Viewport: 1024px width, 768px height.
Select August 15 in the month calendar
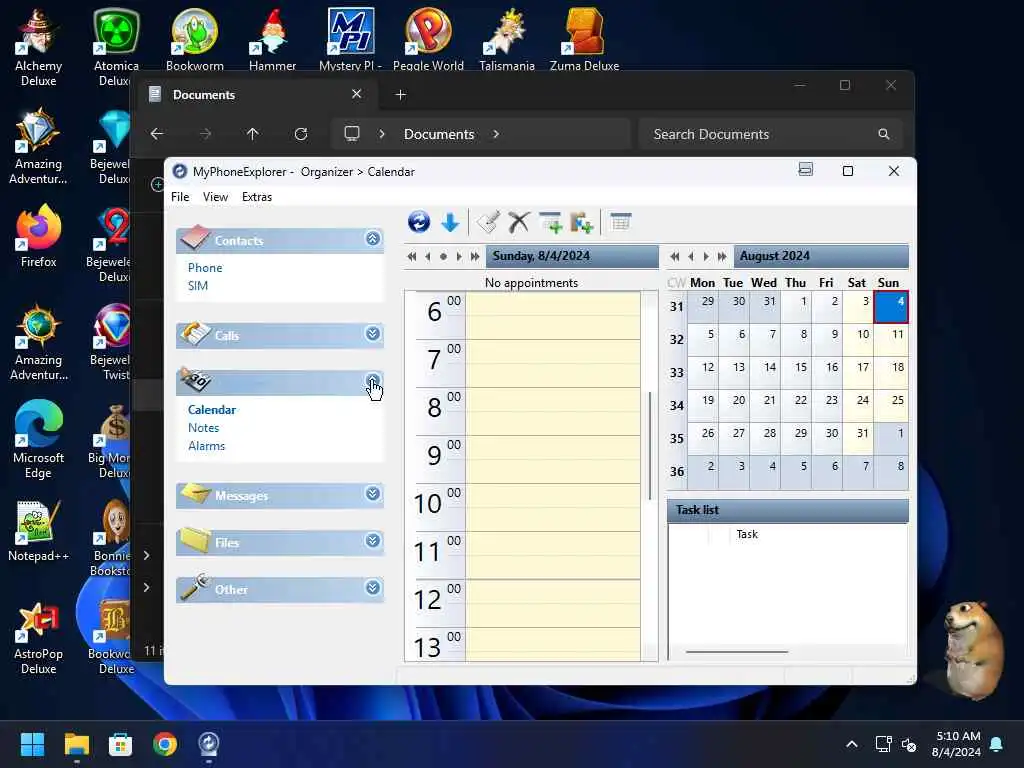coord(795,373)
